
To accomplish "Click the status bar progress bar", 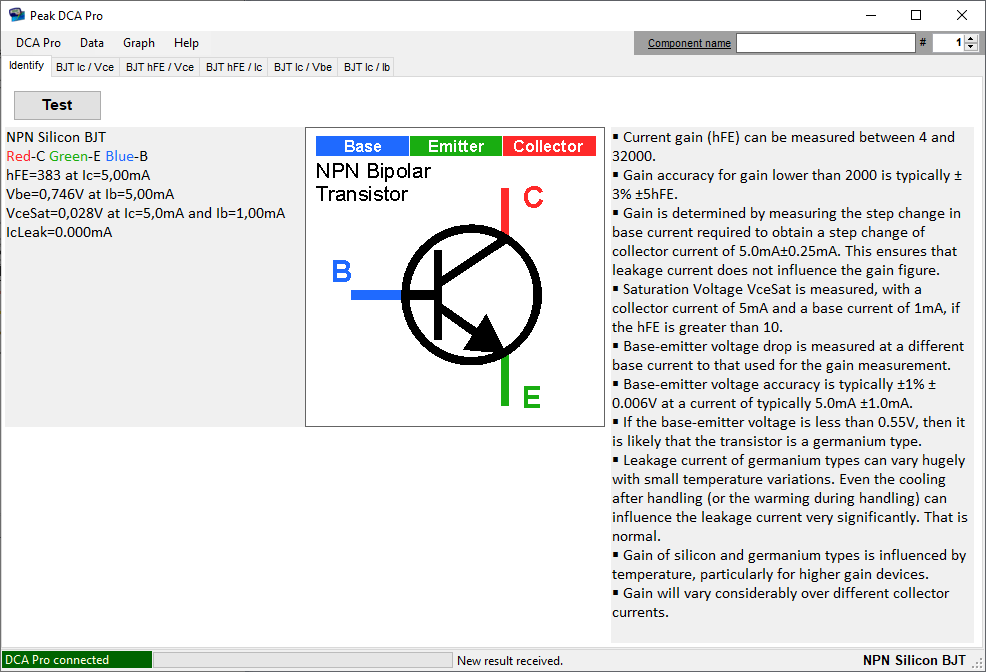I will [302, 659].
